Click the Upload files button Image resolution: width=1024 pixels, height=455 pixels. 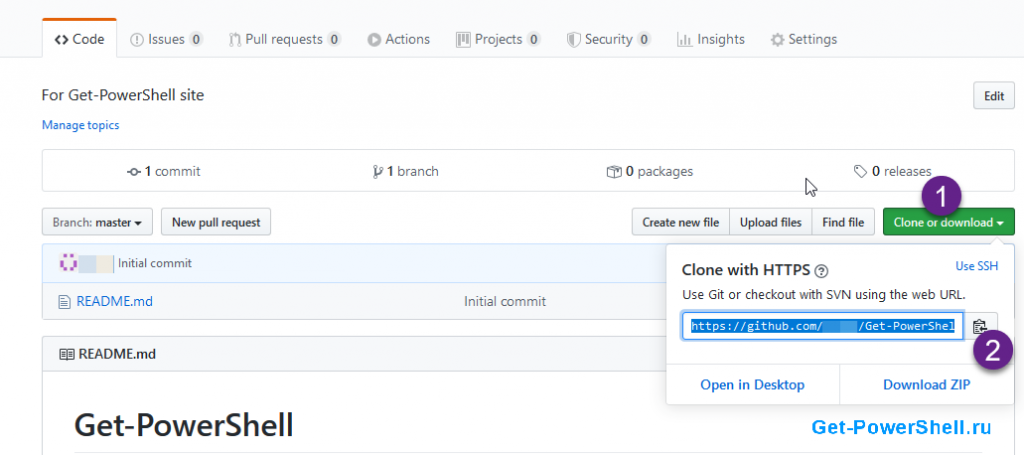click(771, 222)
